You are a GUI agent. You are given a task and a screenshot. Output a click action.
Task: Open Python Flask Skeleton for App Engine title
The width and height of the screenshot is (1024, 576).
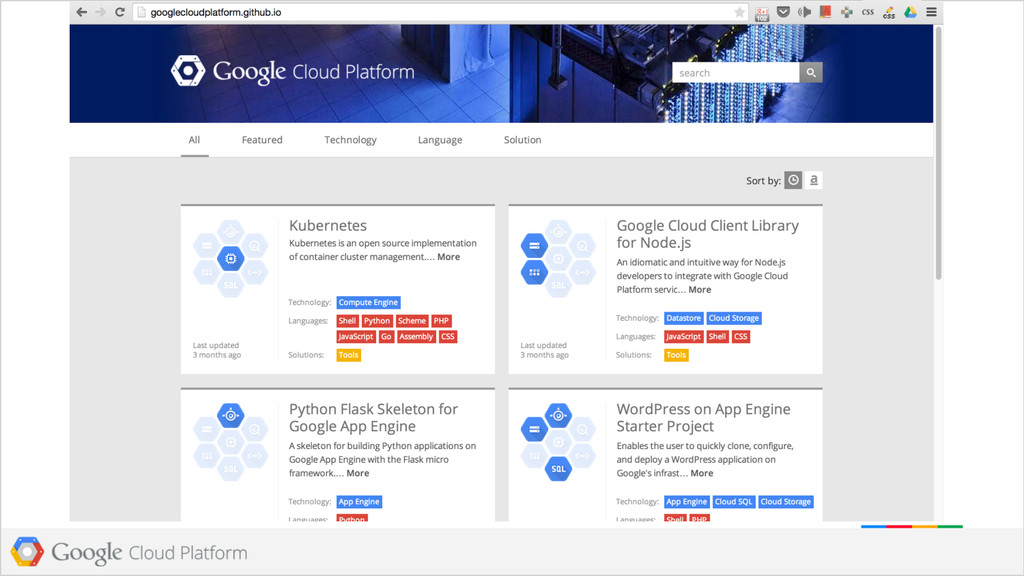point(374,417)
